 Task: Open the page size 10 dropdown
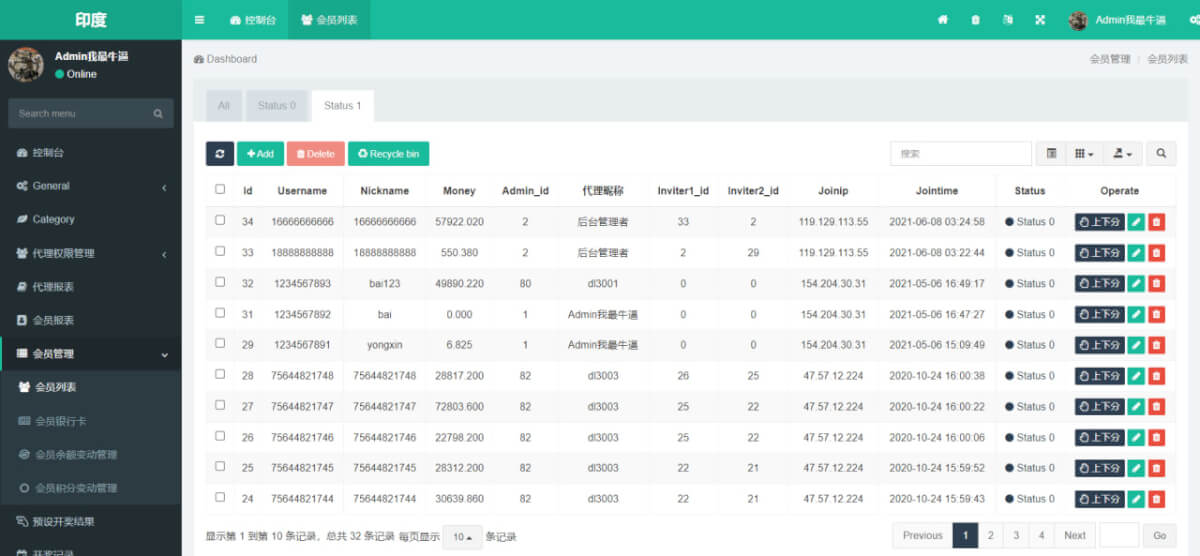pyautogui.click(x=462, y=537)
